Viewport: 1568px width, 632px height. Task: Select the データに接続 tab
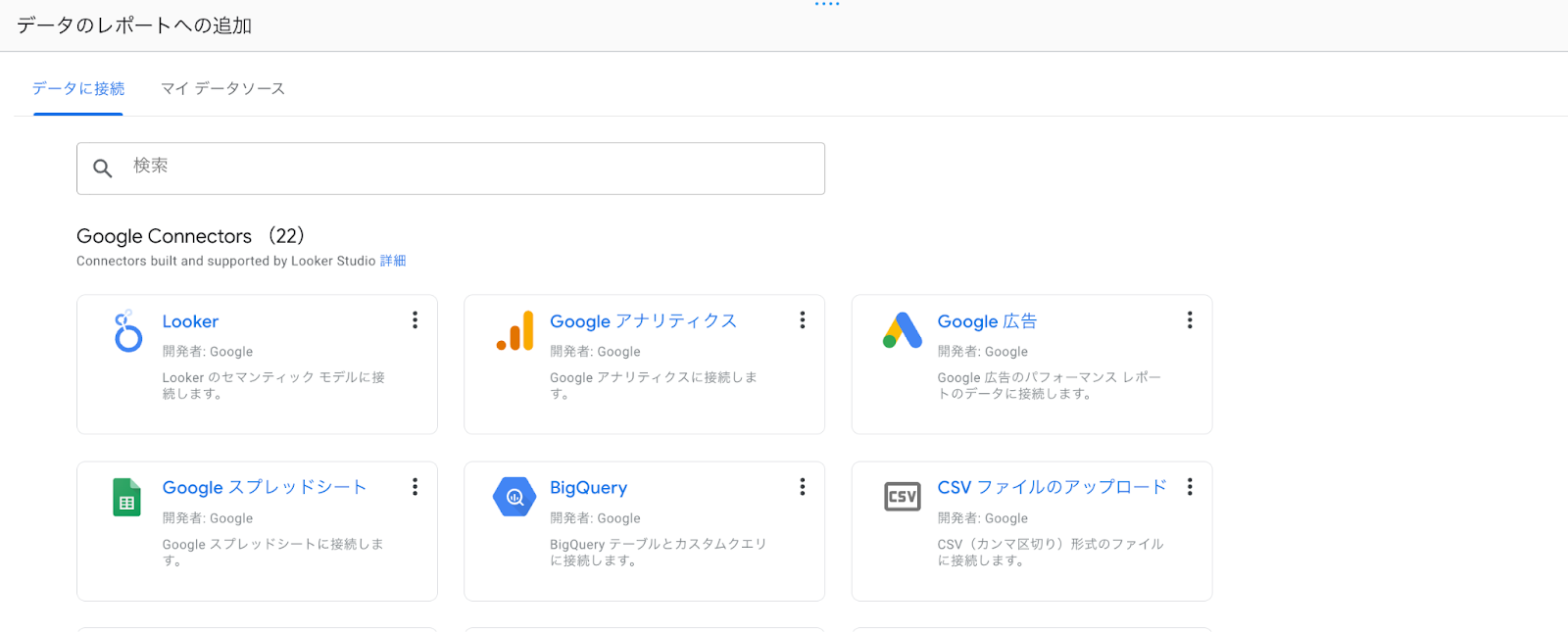pyautogui.click(x=78, y=88)
